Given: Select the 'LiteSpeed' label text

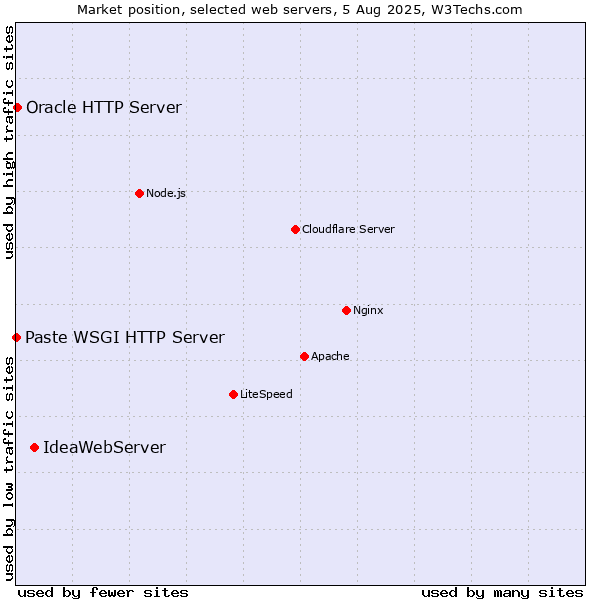Looking at the screenshot, I should pyautogui.click(x=266, y=395).
